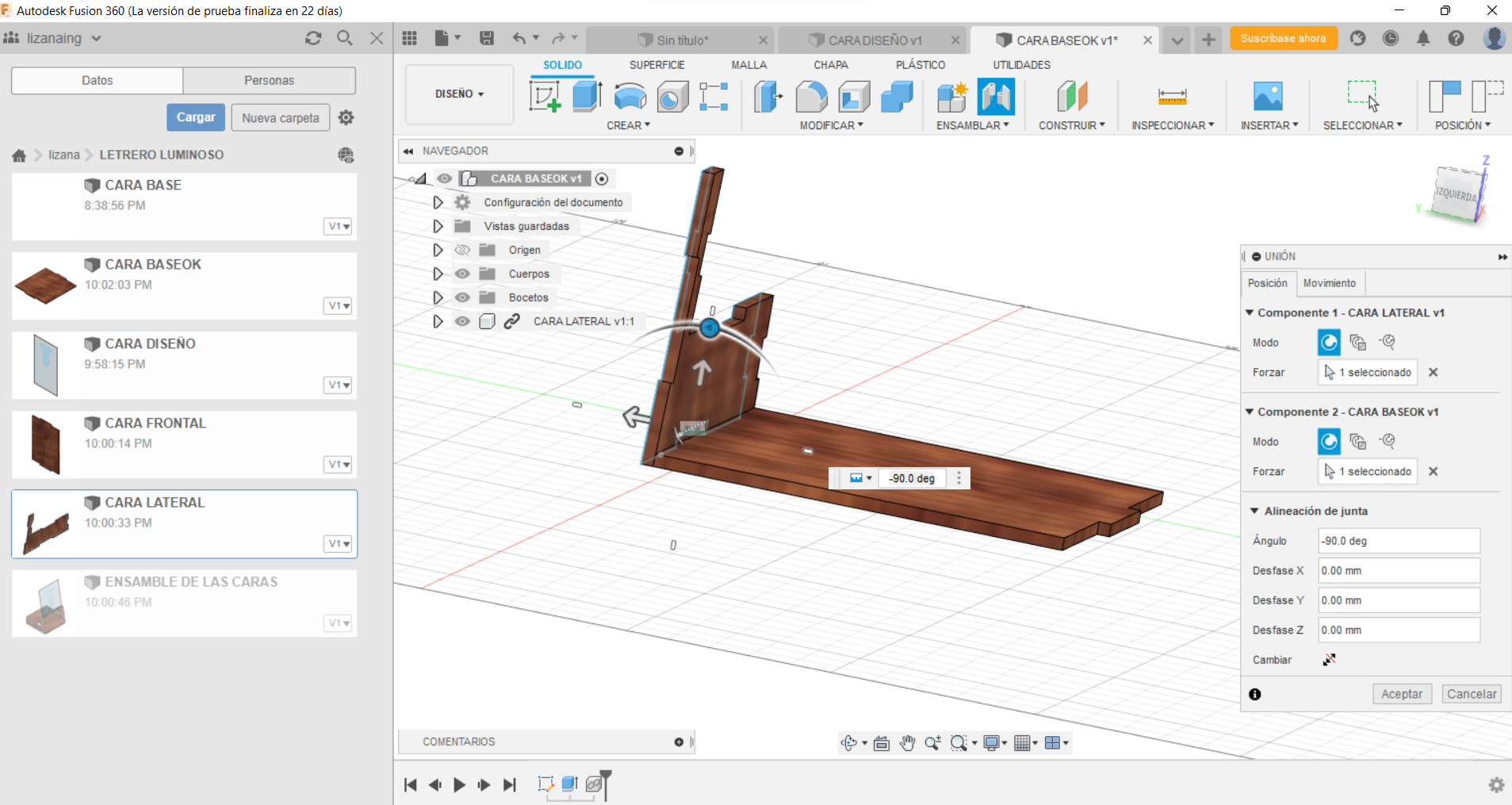Expand Configuración del documento node
The height and width of the screenshot is (805, 1512).
(438, 202)
